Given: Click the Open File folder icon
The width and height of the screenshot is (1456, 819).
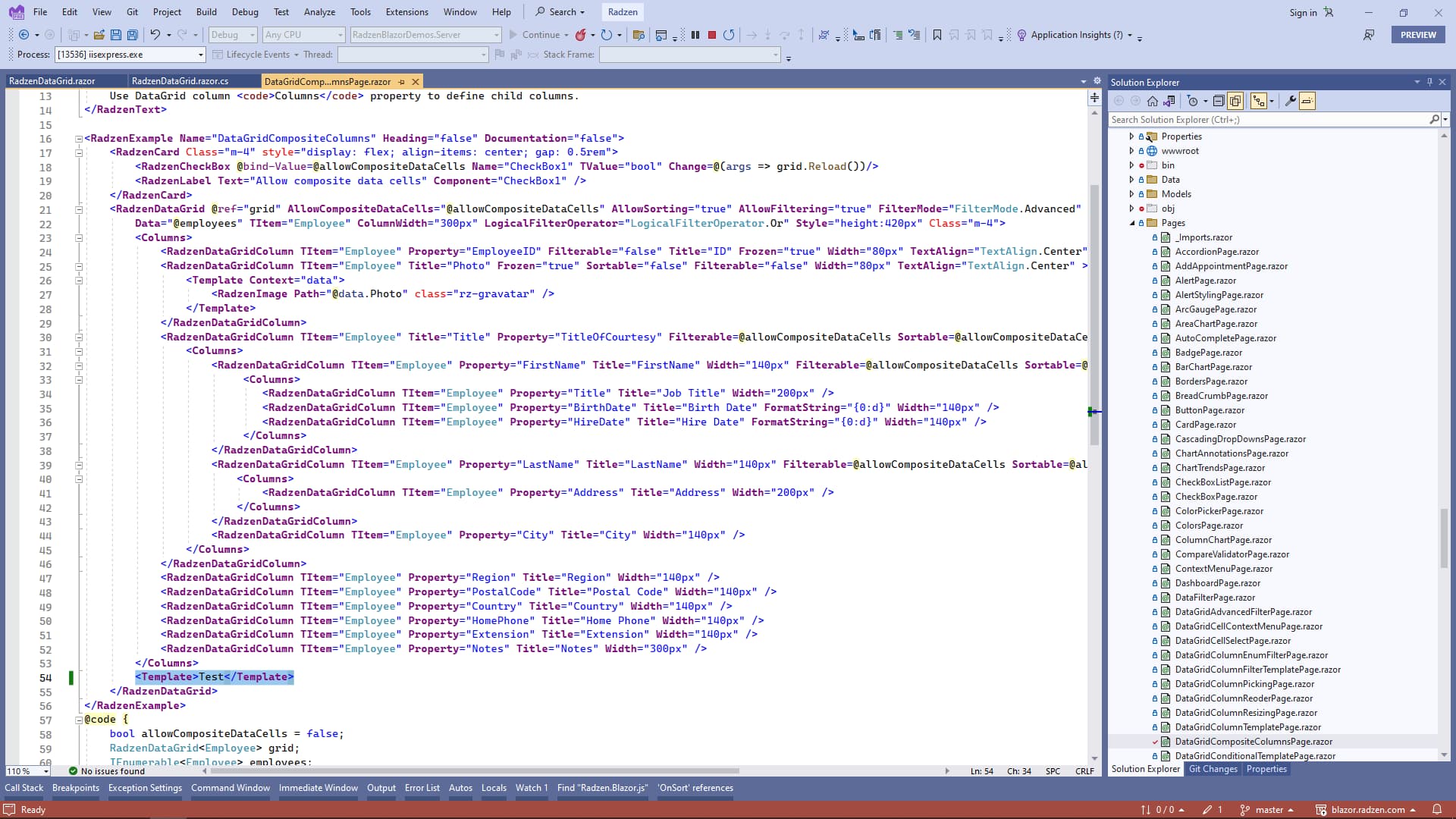Looking at the screenshot, I should [99, 35].
